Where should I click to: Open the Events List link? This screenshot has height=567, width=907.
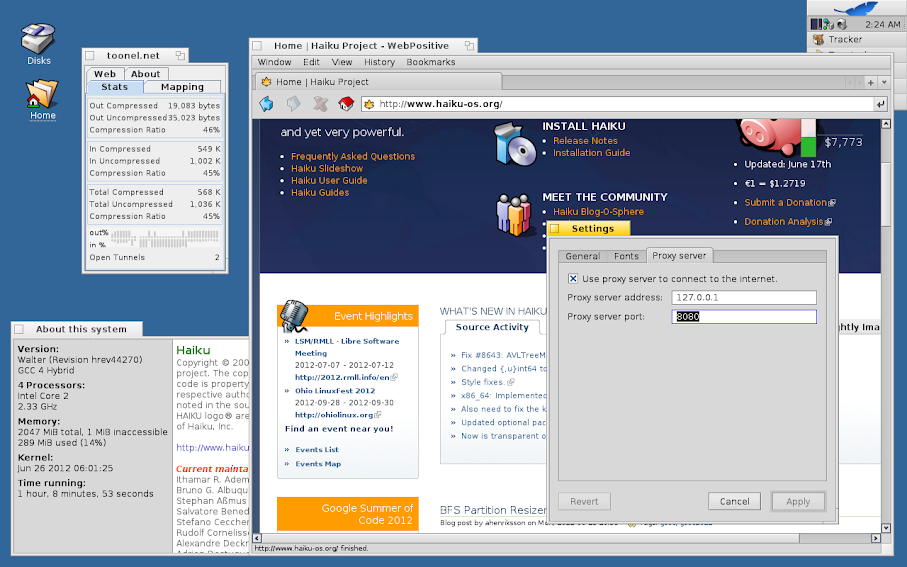tap(317, 450)
